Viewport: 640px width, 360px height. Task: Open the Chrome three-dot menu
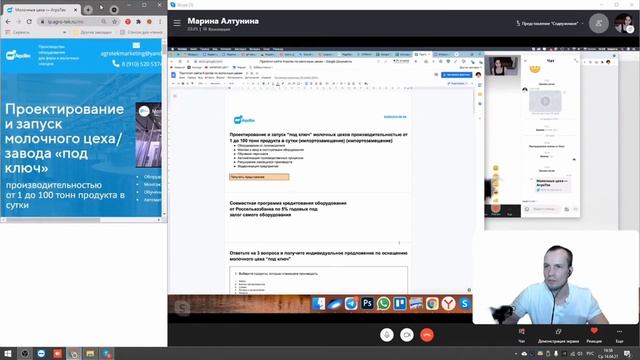tap(160, 21)
